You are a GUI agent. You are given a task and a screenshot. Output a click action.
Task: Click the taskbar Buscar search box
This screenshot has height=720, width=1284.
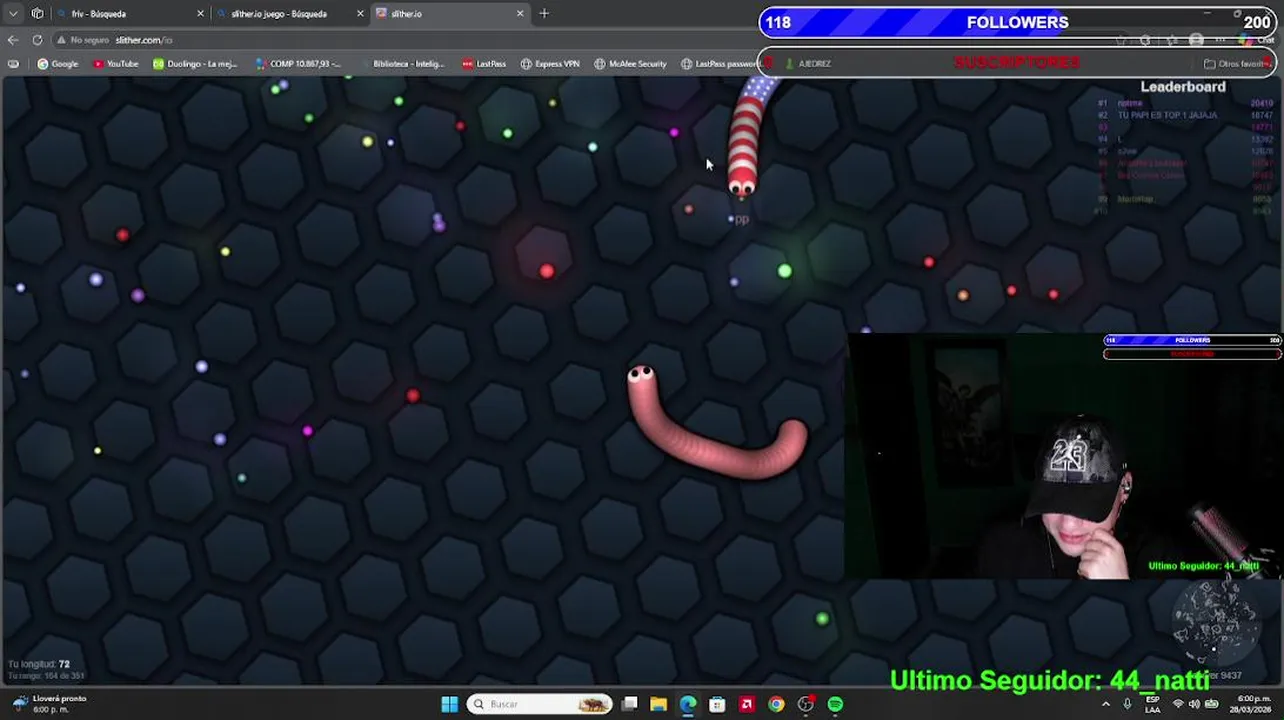pos(540,704)
